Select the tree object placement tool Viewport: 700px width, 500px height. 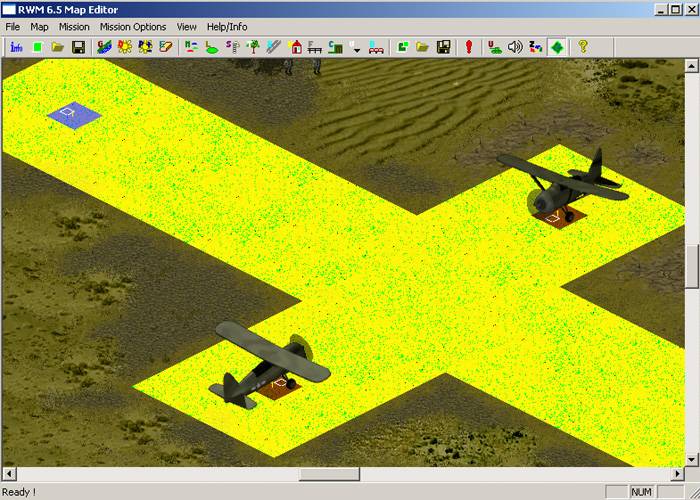(253, 46)
